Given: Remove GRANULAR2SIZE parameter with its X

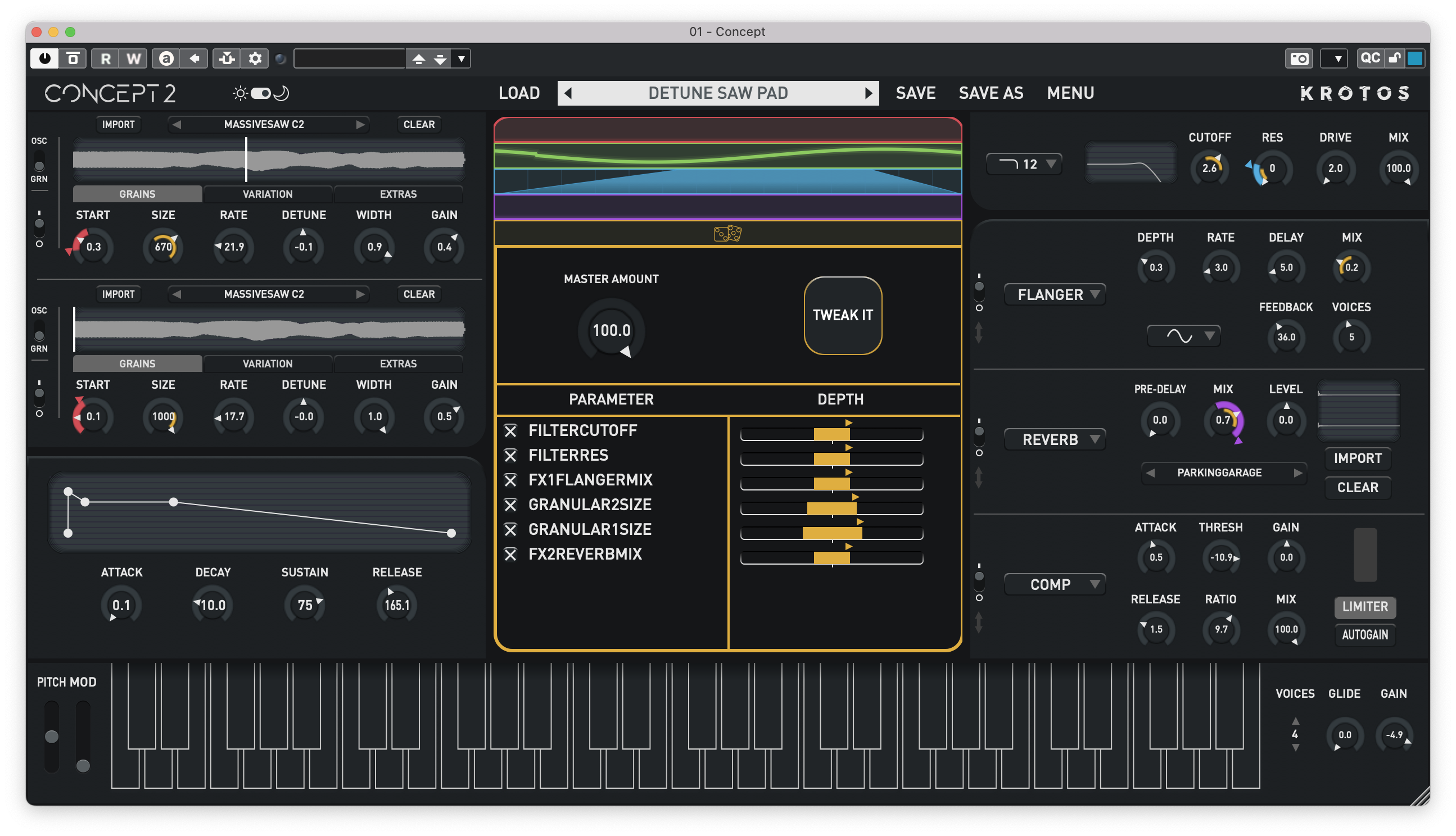Looking at the screenshot, I should (510, 505).
